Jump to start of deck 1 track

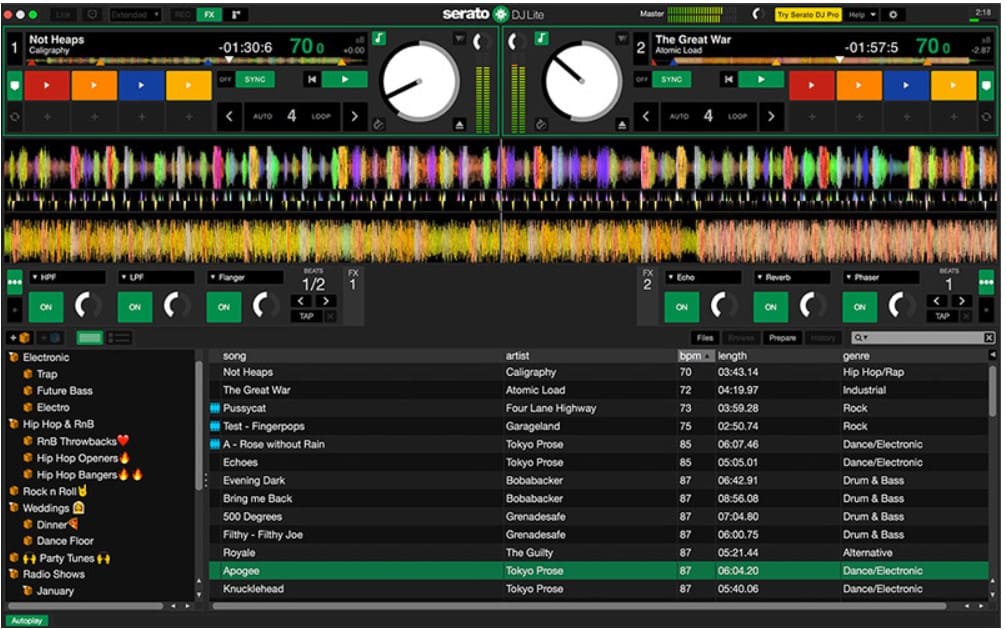click(x=311, y=80)
